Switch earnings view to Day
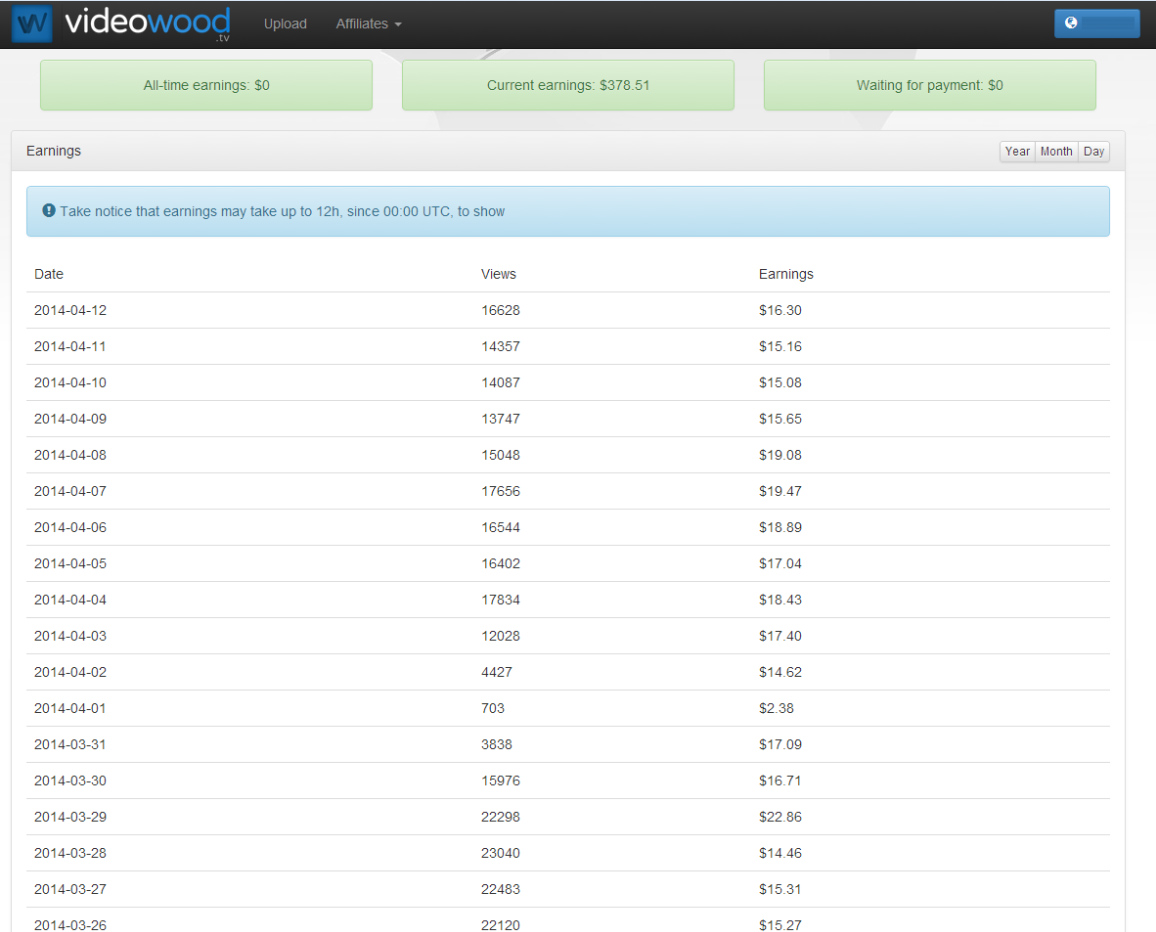 point(1093,151)
